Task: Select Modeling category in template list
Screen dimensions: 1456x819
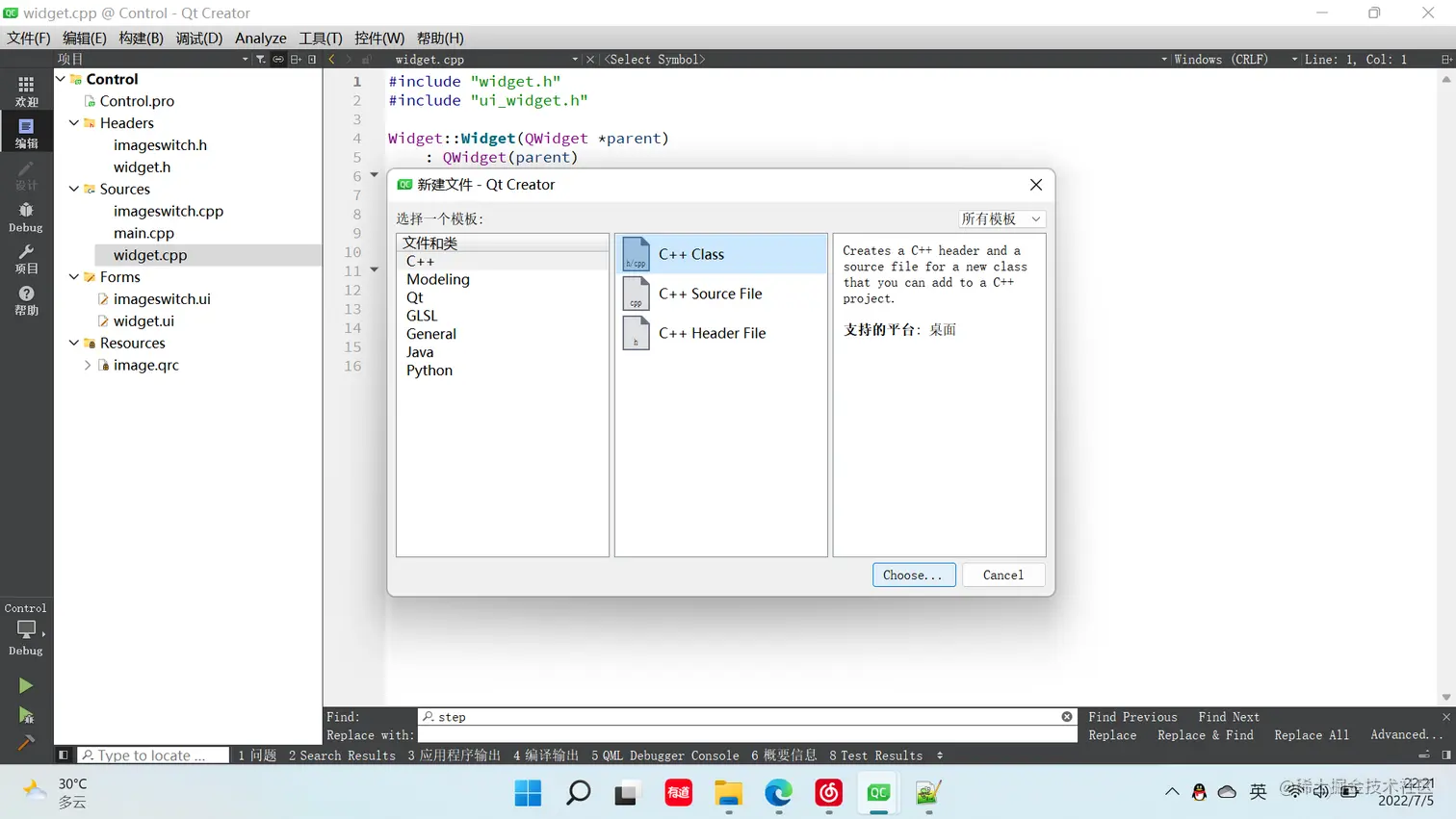Action: pyautogui.click(x=438, y=279)
